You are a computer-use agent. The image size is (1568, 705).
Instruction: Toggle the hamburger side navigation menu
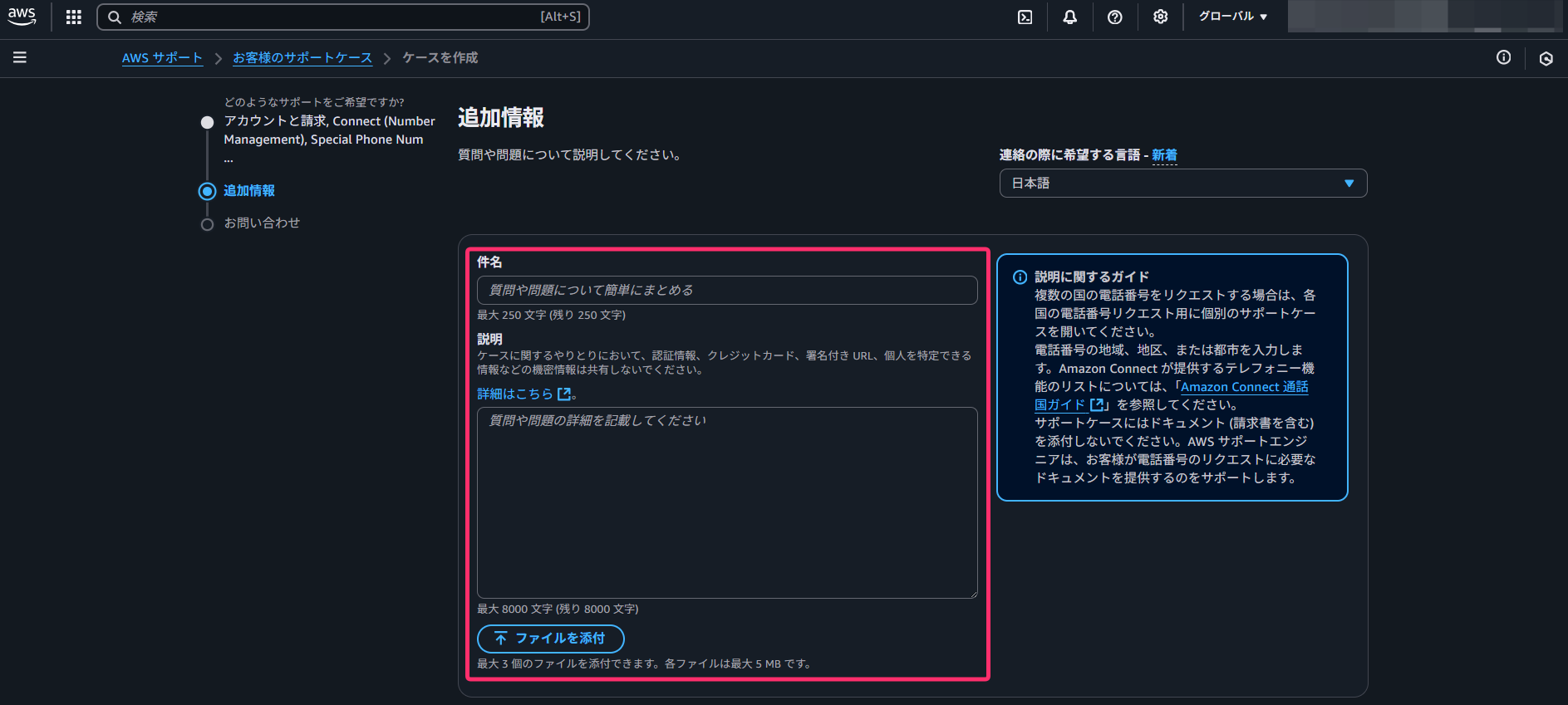coord(20,57)
